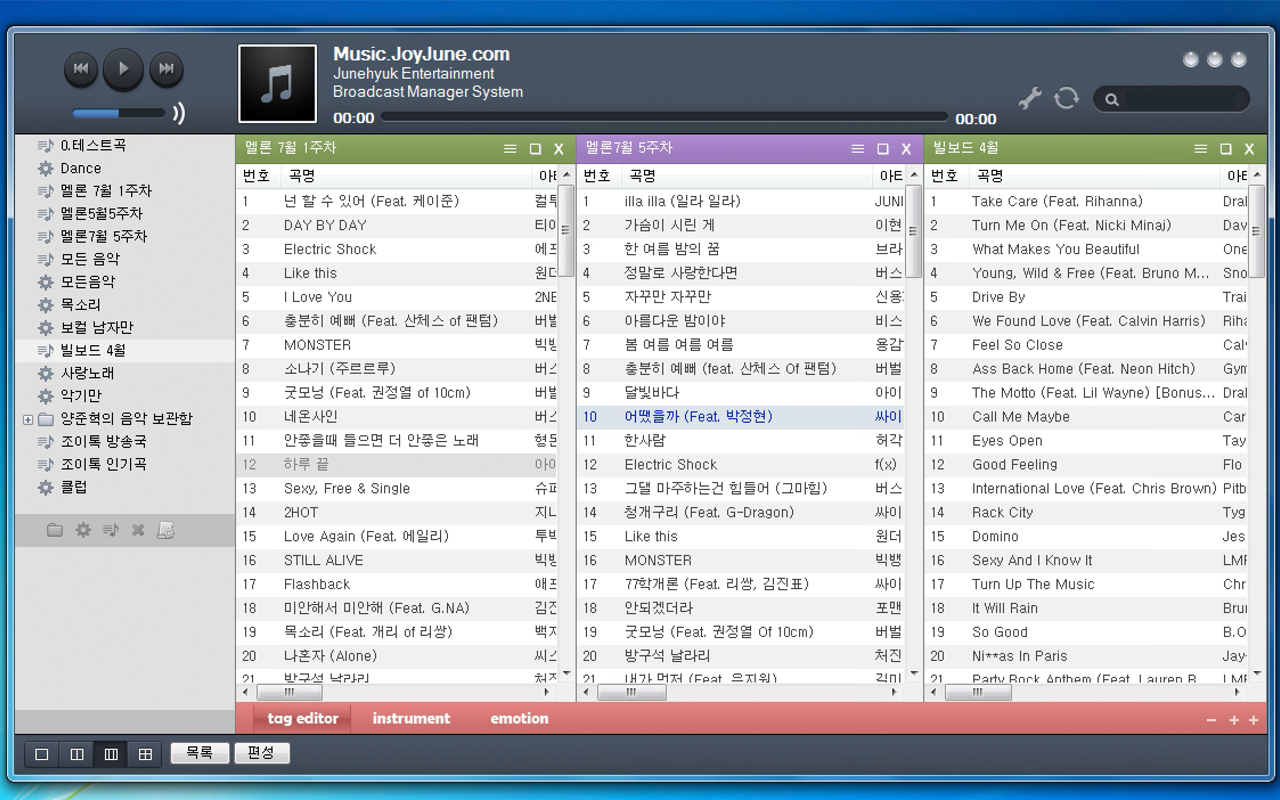Switch to the instrument tab

coord(411,718)
